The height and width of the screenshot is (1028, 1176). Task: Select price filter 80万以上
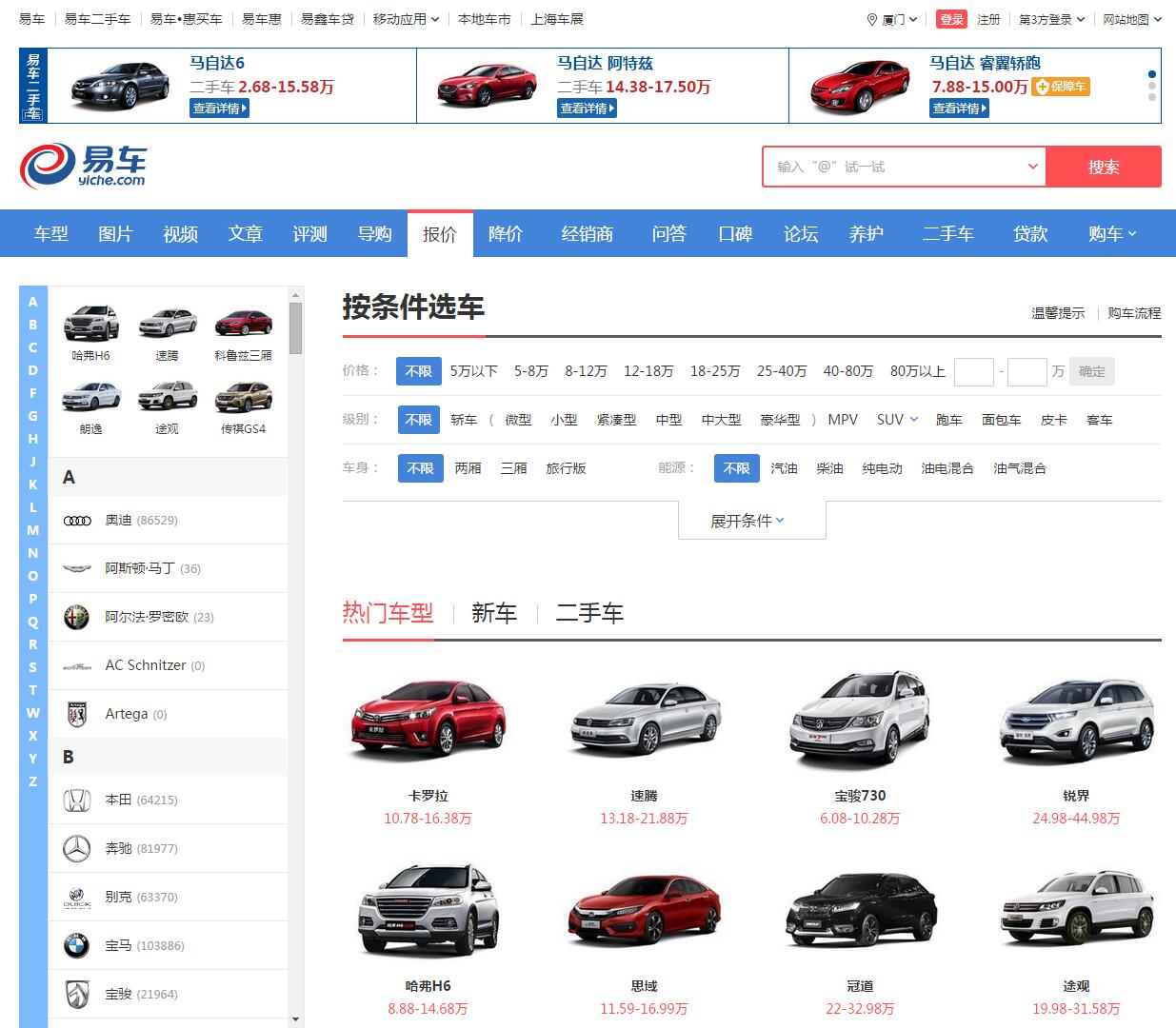918,371
